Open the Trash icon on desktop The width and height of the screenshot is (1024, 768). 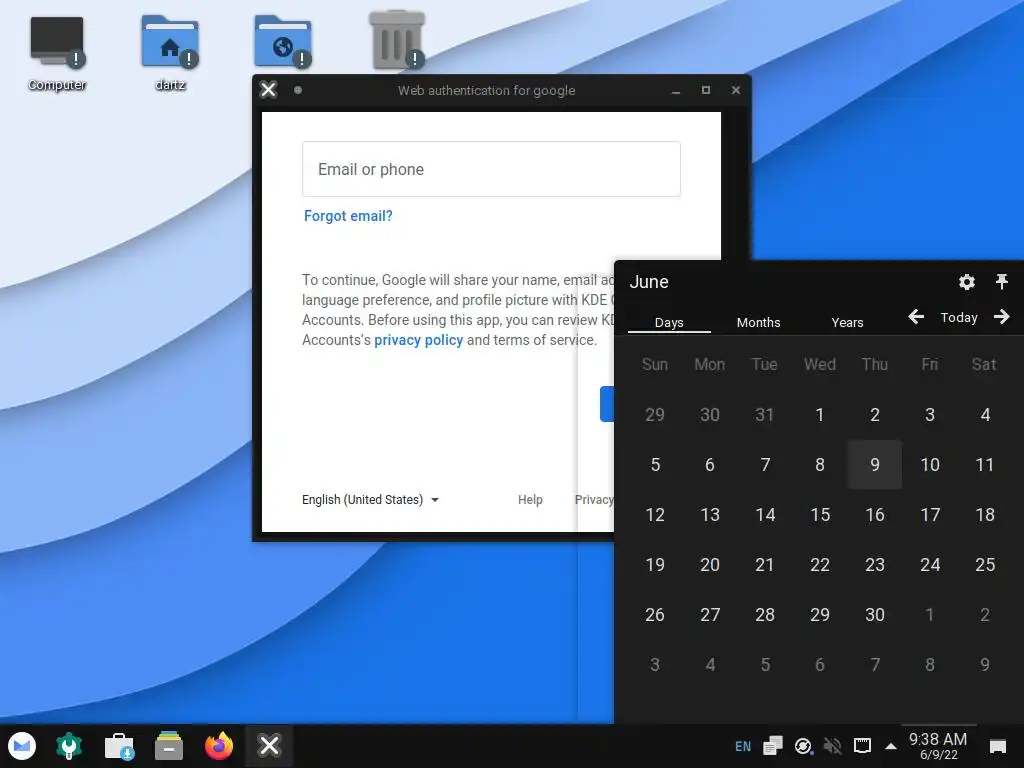pyautogui.click(x=396, y=40)
